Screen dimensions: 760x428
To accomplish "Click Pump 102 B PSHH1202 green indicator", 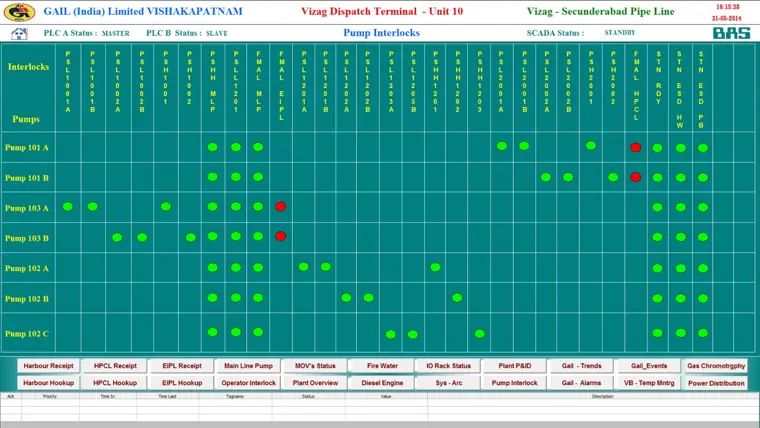I will [x=457, y=298].
